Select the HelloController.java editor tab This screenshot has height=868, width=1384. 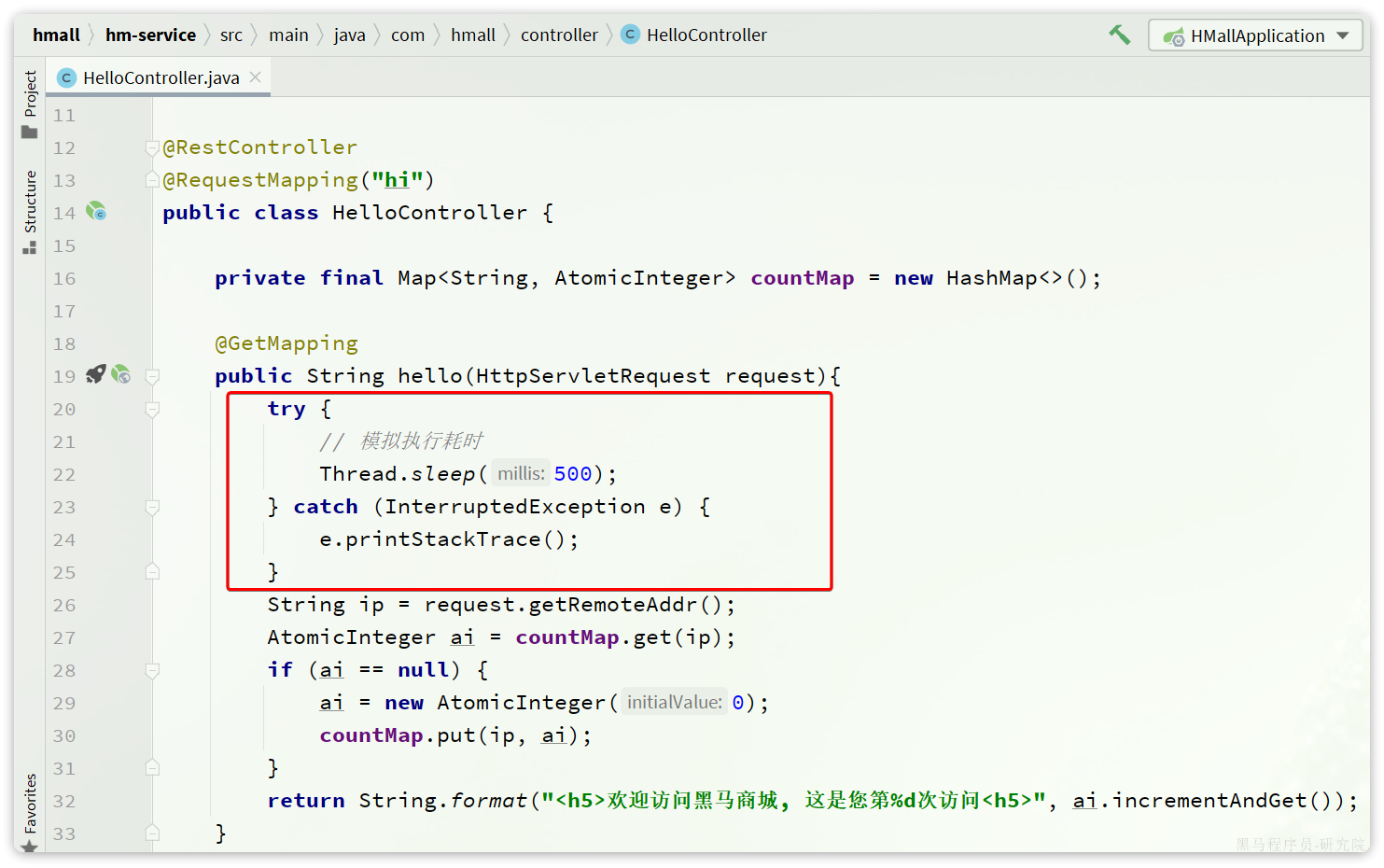[161, 78]
